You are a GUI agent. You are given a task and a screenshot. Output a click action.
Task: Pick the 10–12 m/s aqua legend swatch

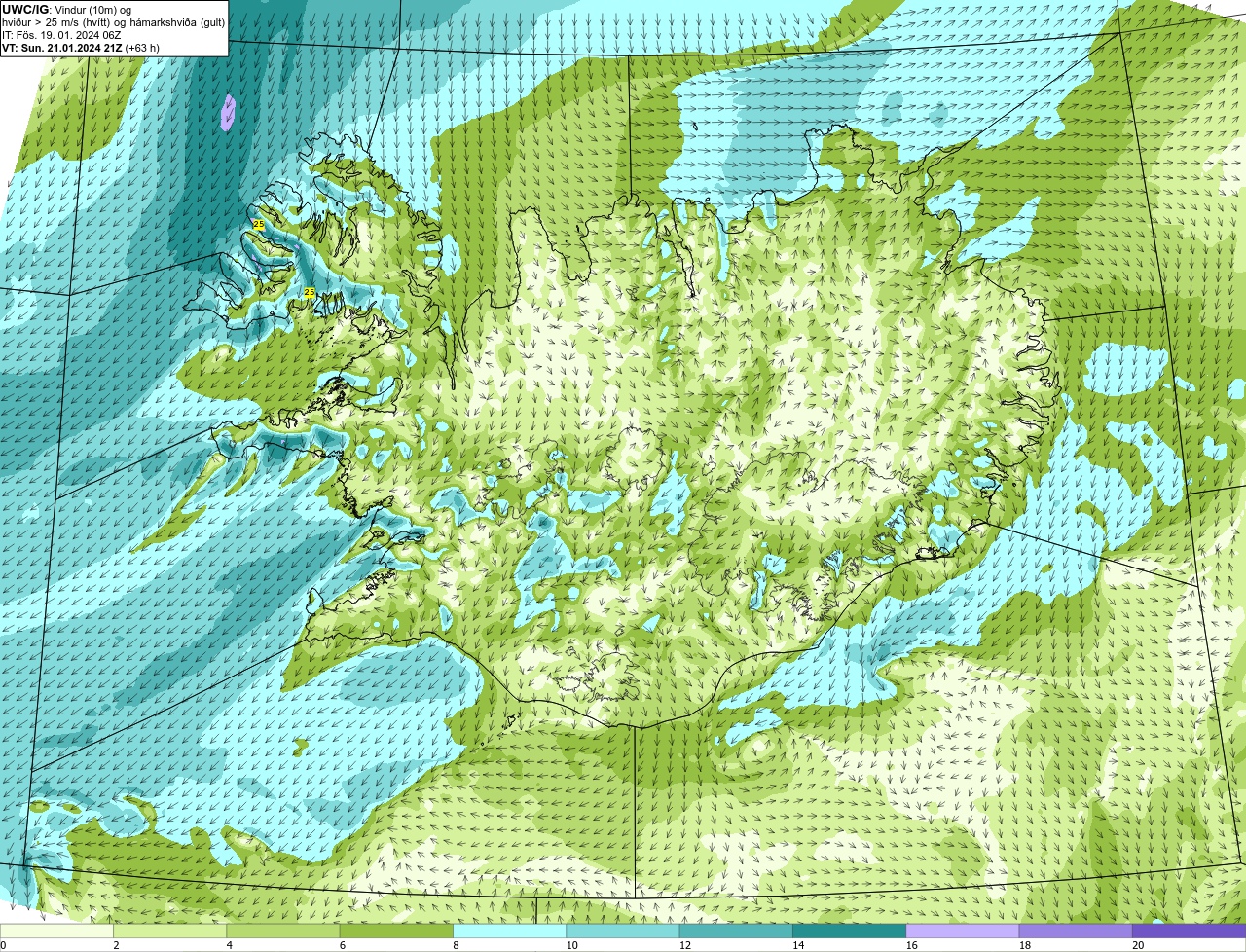623,932
